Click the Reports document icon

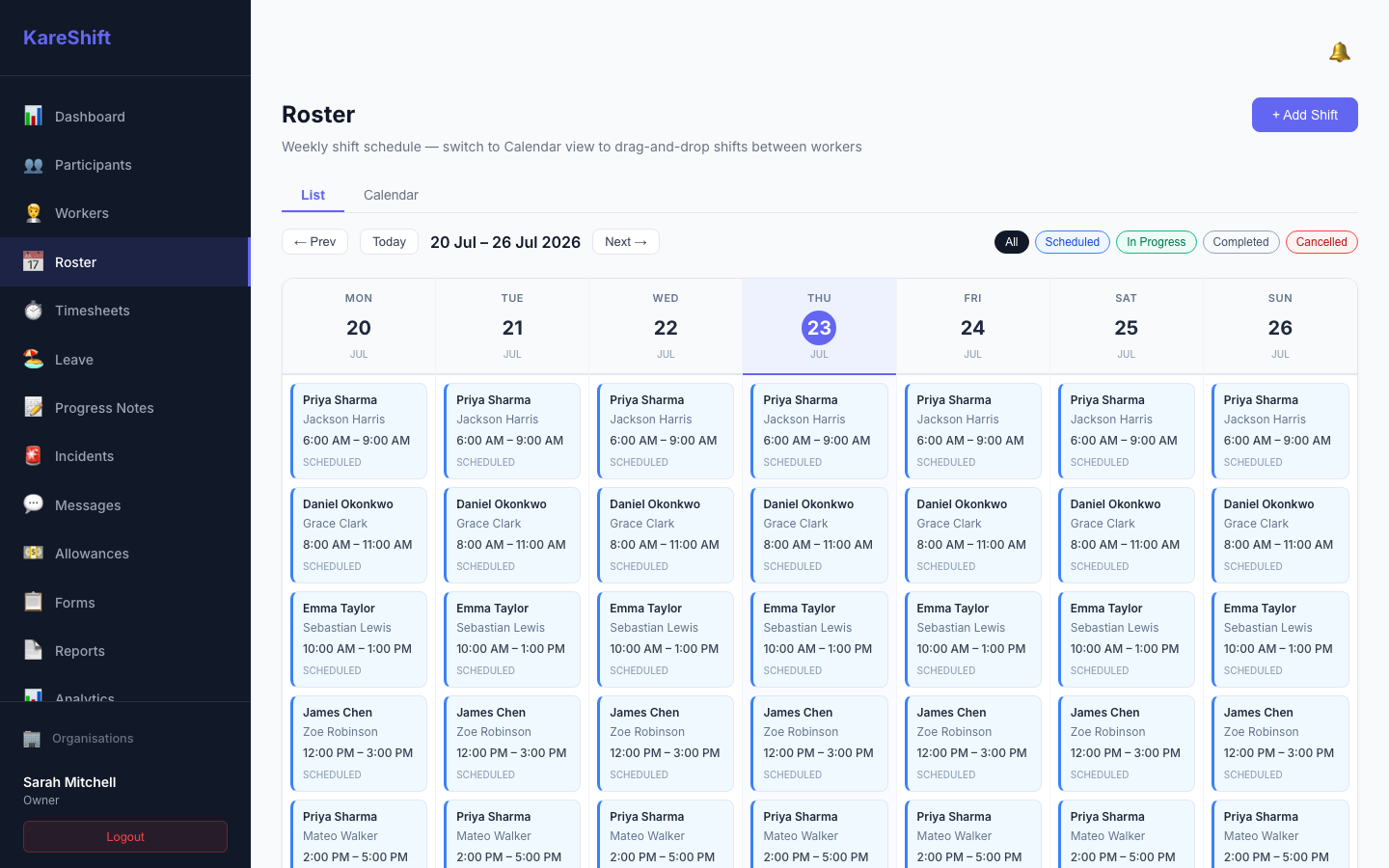(33, 651)
